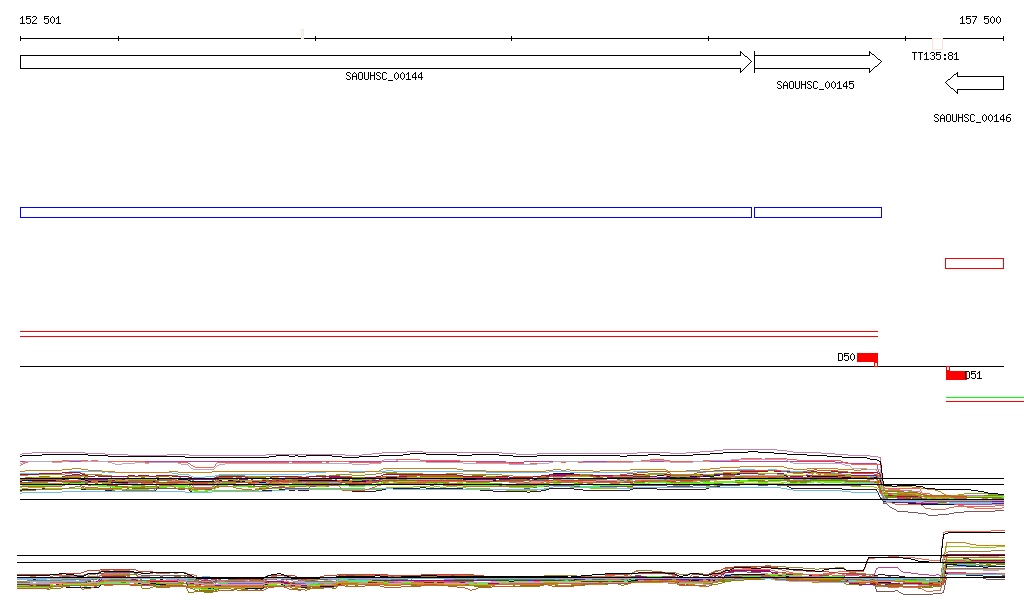Select the red outlined rectangle under SAOUHSC_00146

(x=974, y=264)
